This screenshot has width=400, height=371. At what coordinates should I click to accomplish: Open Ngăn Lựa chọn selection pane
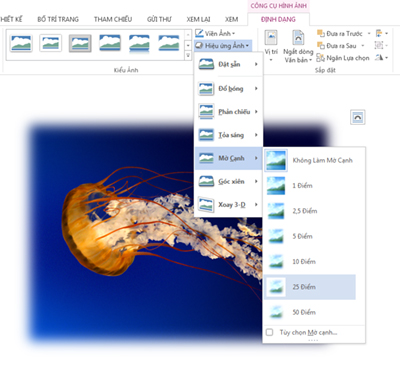[x=343, y=58]
